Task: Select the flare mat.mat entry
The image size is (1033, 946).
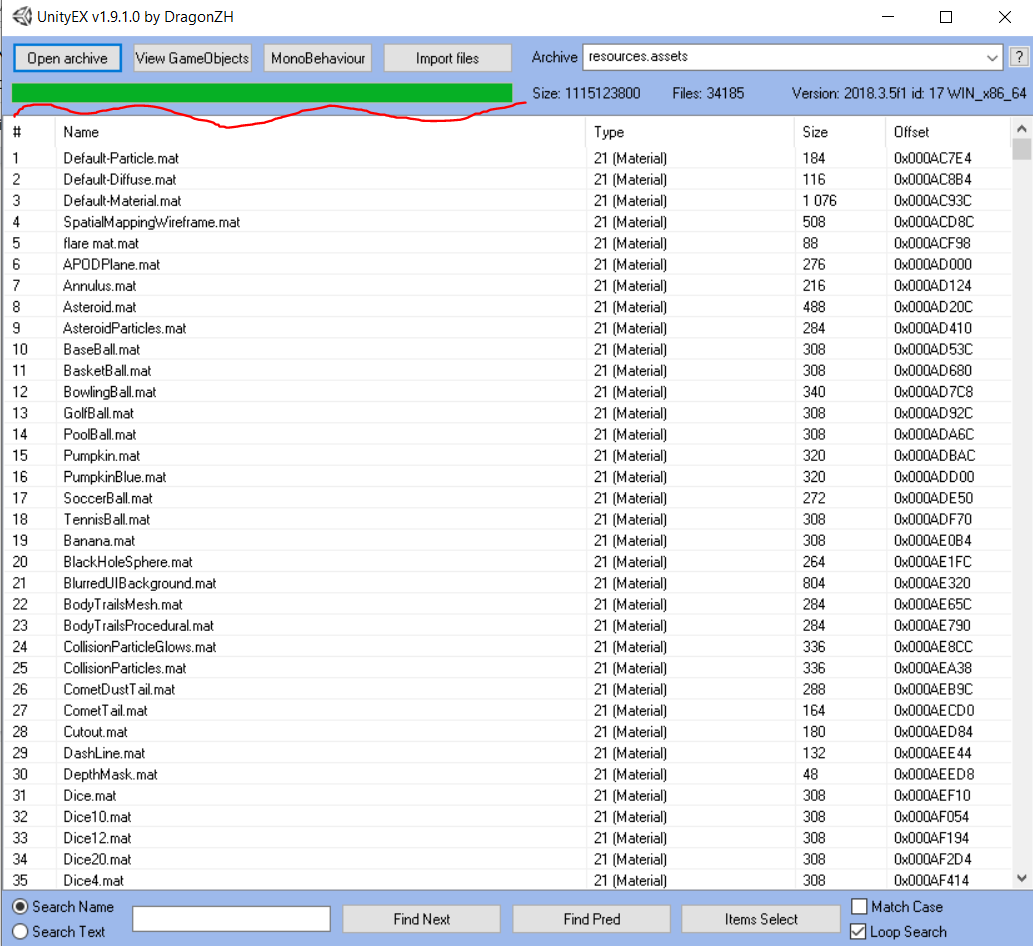Action: [508, 243]
